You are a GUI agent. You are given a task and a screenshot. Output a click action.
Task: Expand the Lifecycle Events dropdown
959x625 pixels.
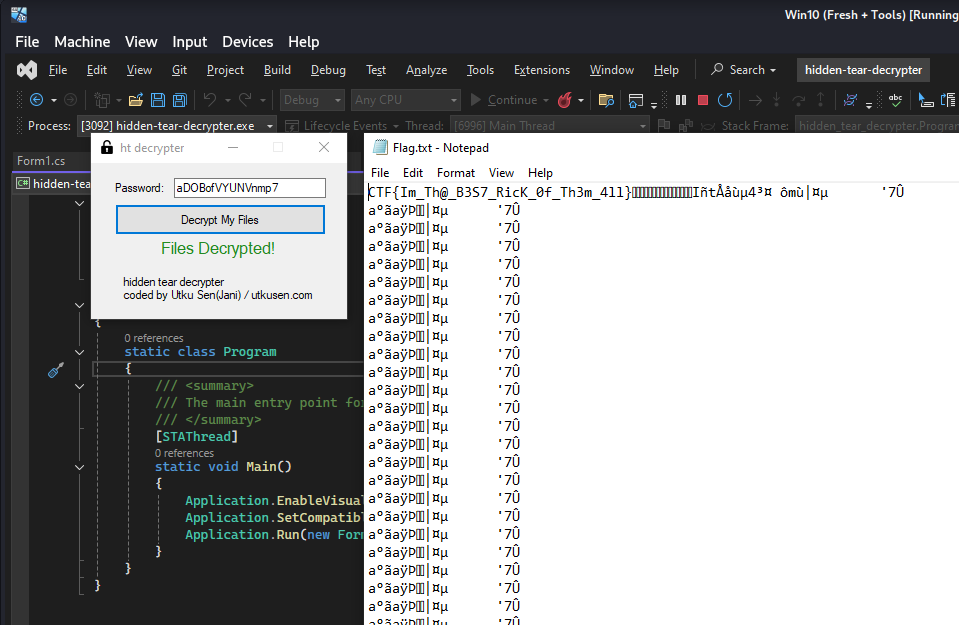pyautogui.click(x=395, y=126)
